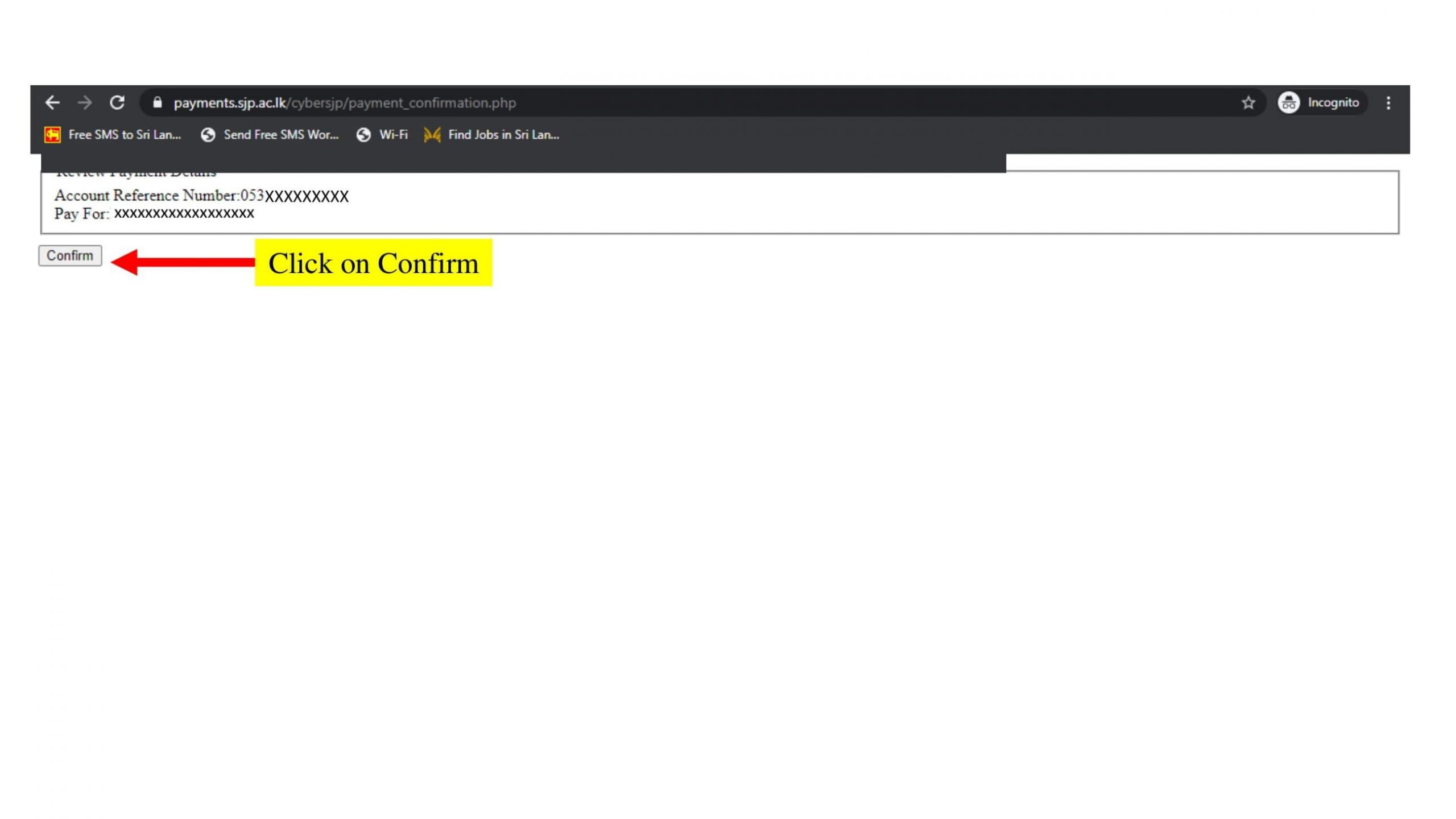
Task: Open the Wi-Fi bookmark
Action: coord(382,135)
